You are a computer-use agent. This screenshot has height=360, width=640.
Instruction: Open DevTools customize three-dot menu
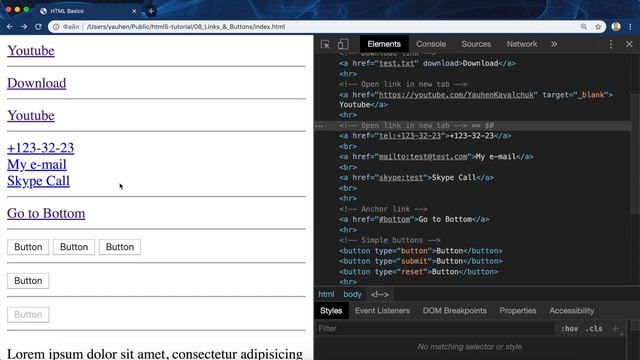pyautogui.click(x=611, y=44)
